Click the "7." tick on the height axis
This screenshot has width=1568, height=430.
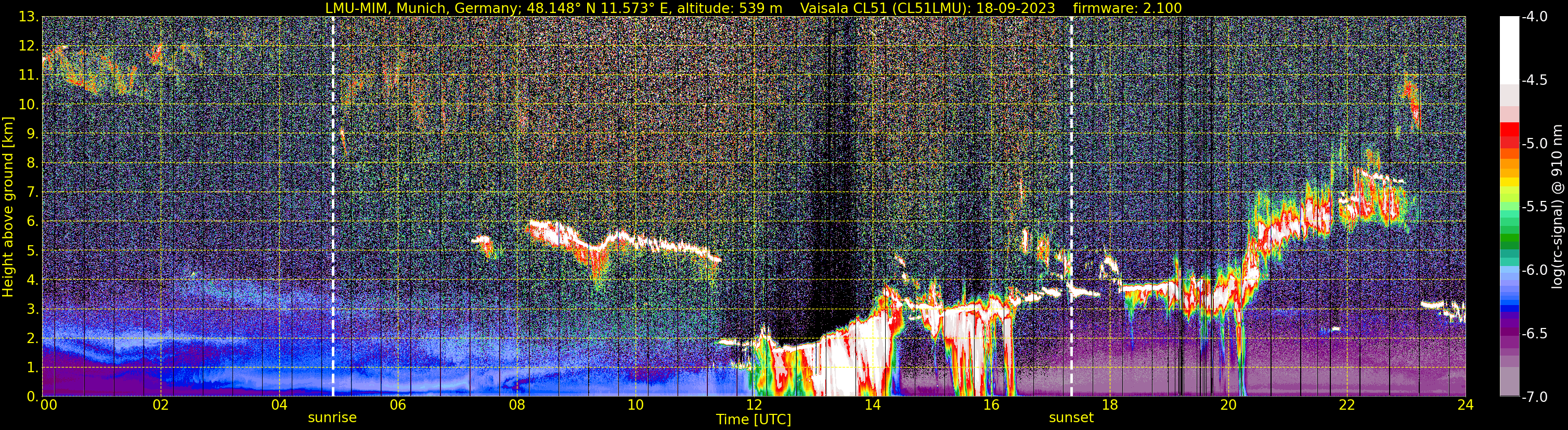(x=33, y=193)
